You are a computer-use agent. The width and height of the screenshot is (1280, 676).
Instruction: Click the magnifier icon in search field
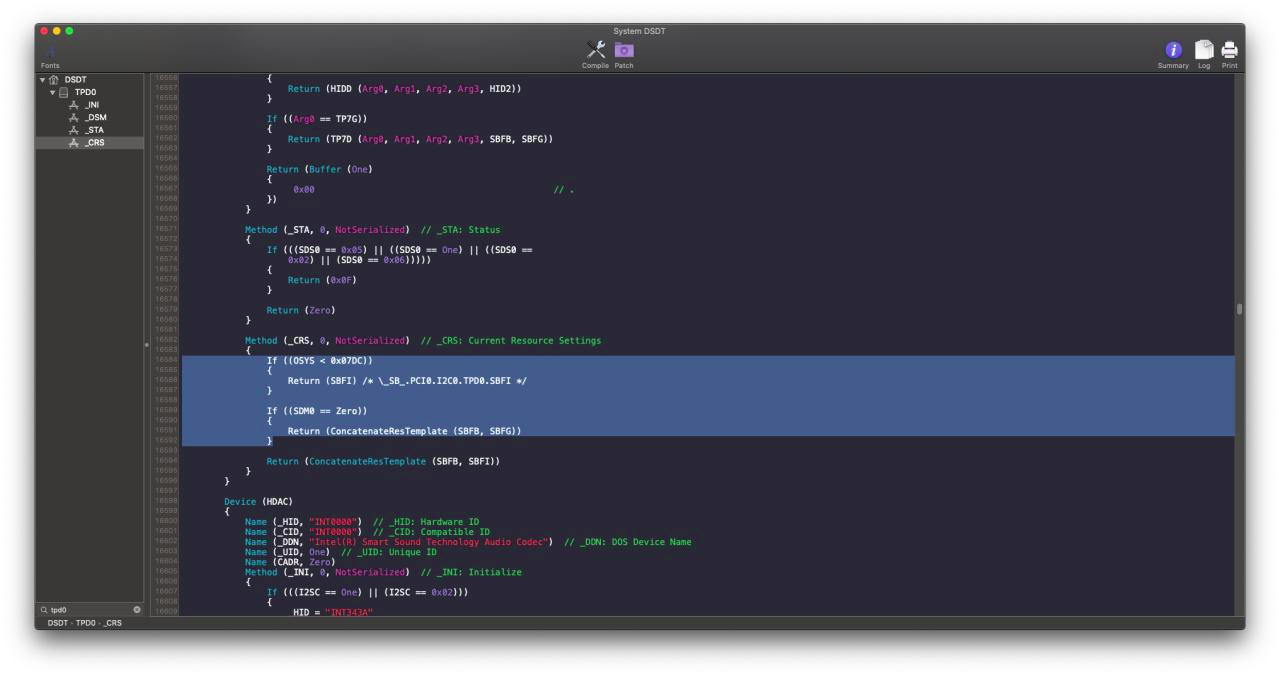pos(44,609)
